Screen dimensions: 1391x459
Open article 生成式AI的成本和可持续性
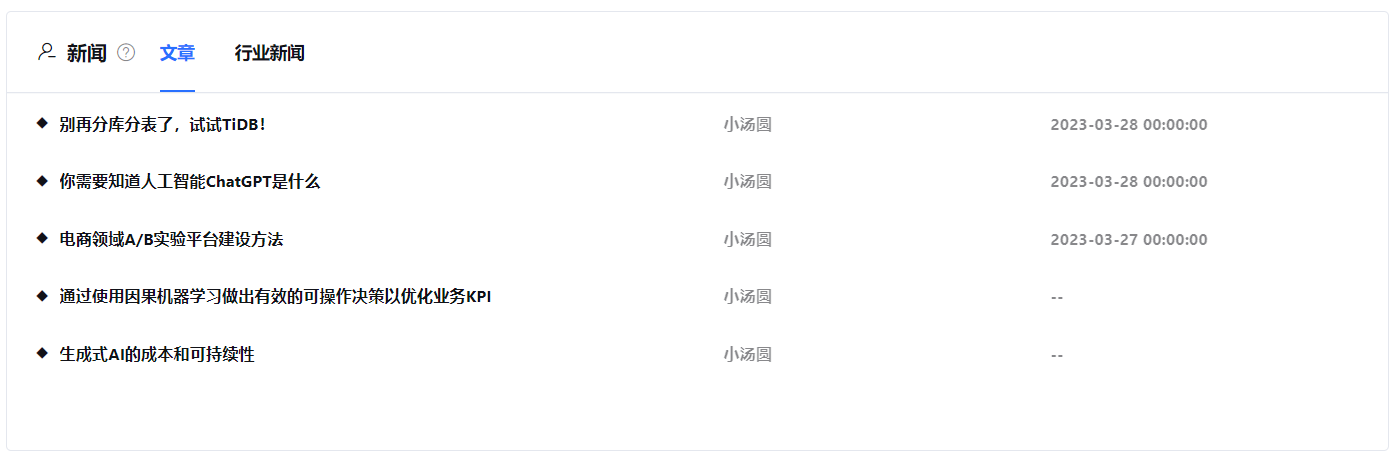coord(157,355)
